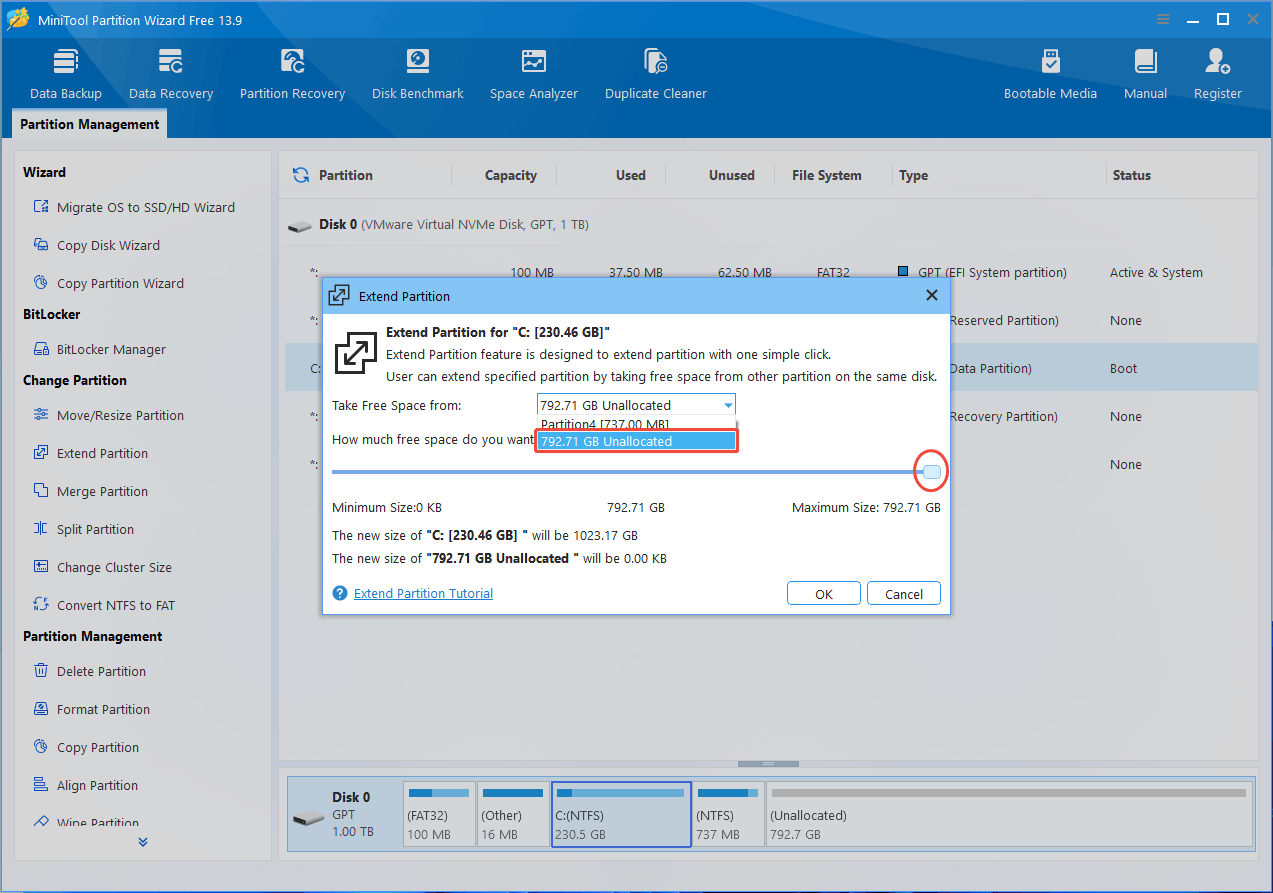Click the free space slider handle

932,472
